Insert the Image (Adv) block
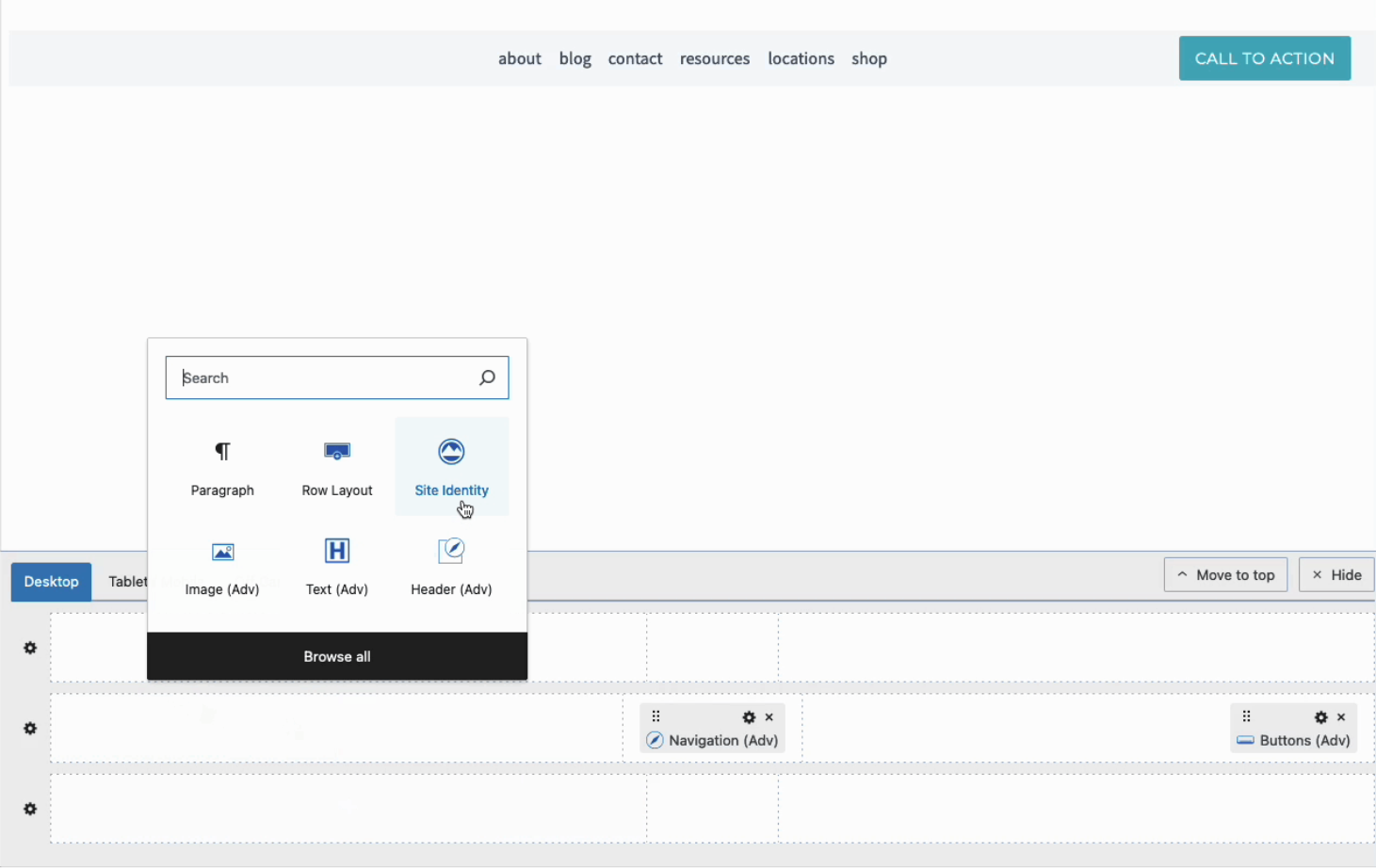 [x=222, y=567]
